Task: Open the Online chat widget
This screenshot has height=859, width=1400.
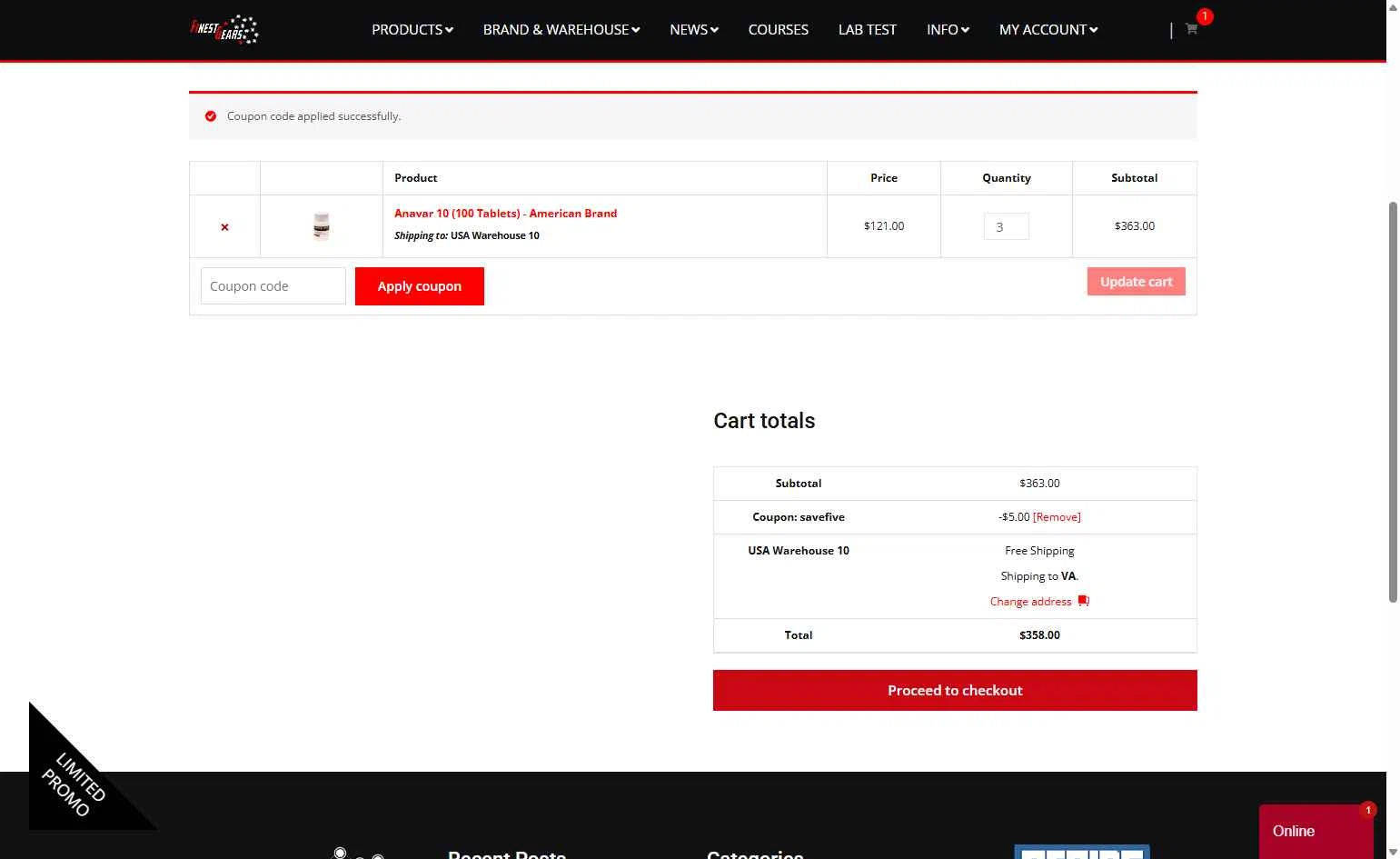Action: 1316,831
